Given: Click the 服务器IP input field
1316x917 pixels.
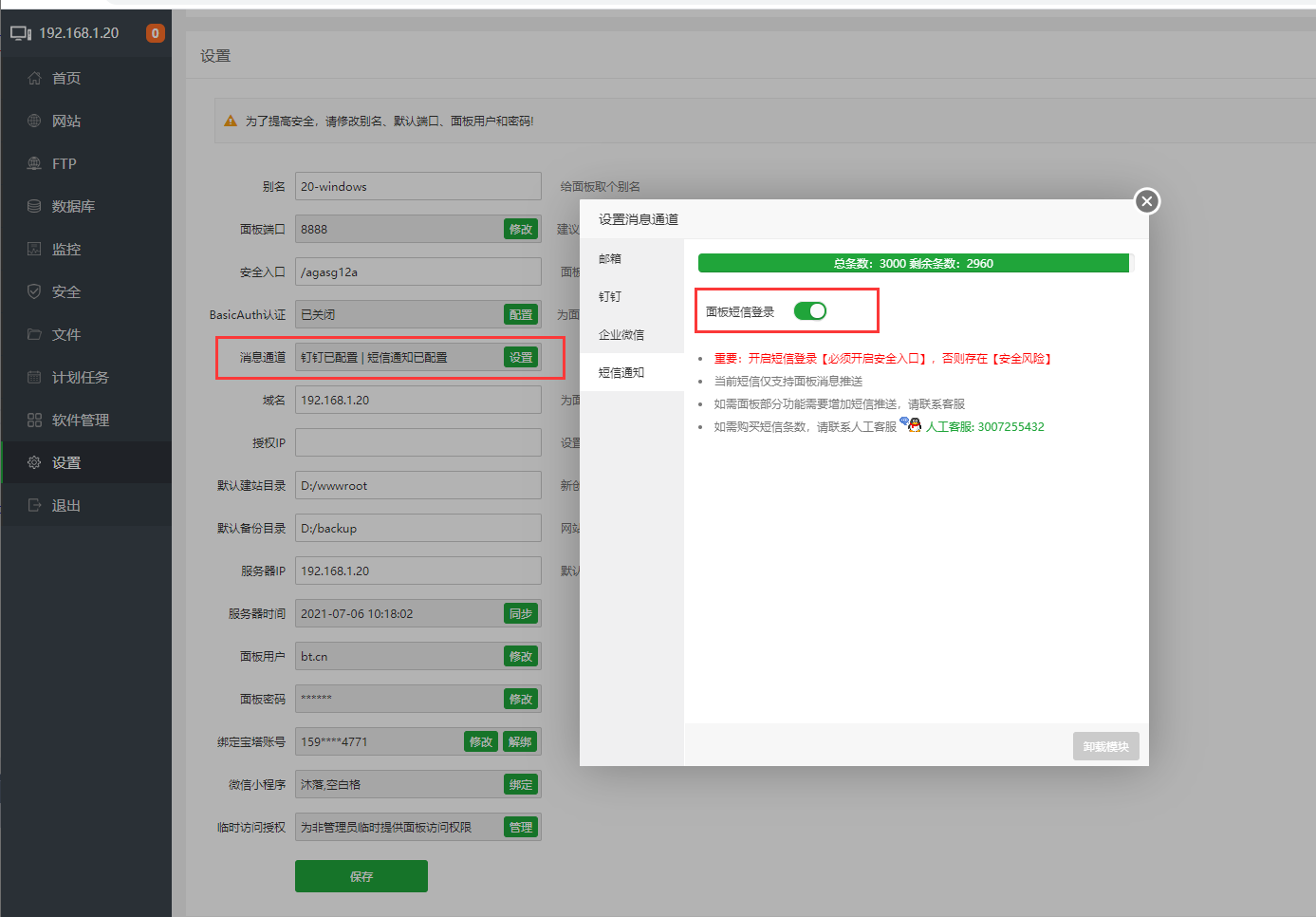Looking at the screenshot, I should coord(418,571).
